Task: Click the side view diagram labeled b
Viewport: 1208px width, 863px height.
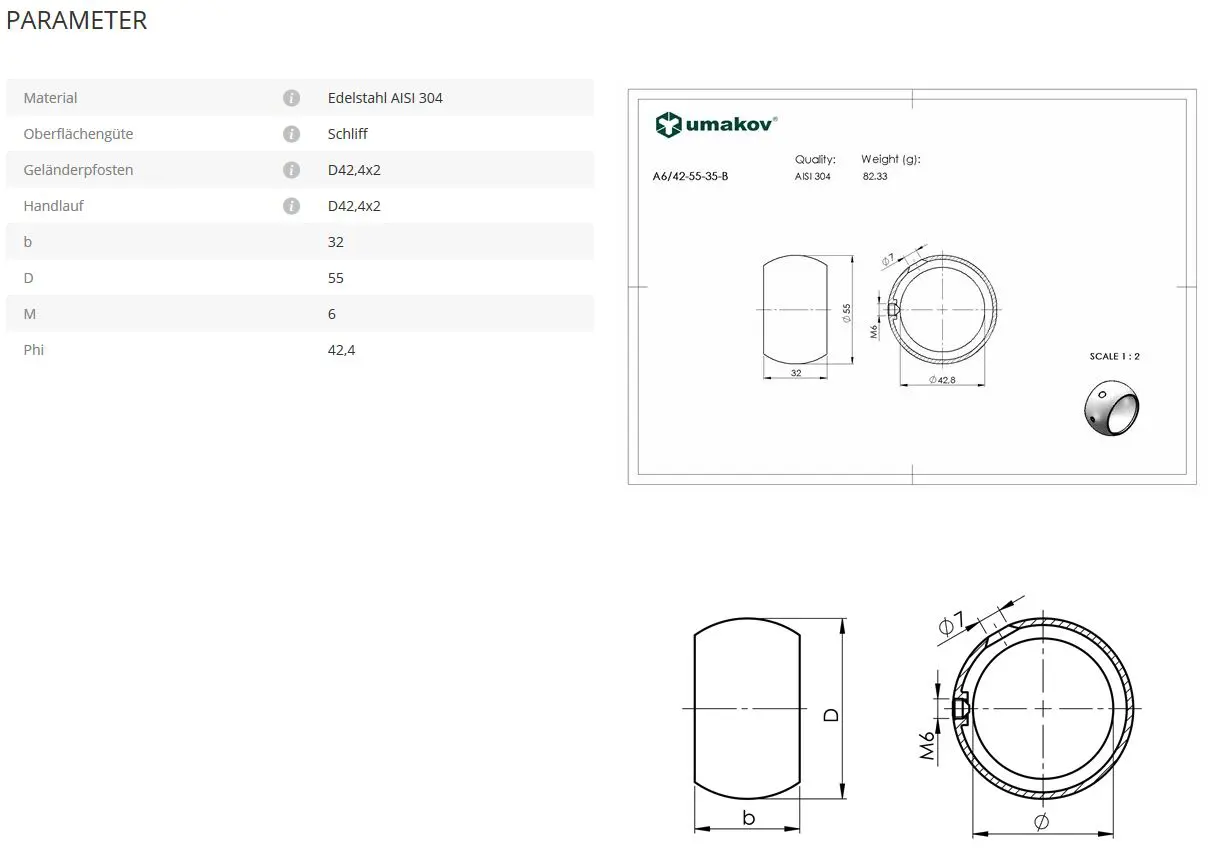Action: pos(747,710)
